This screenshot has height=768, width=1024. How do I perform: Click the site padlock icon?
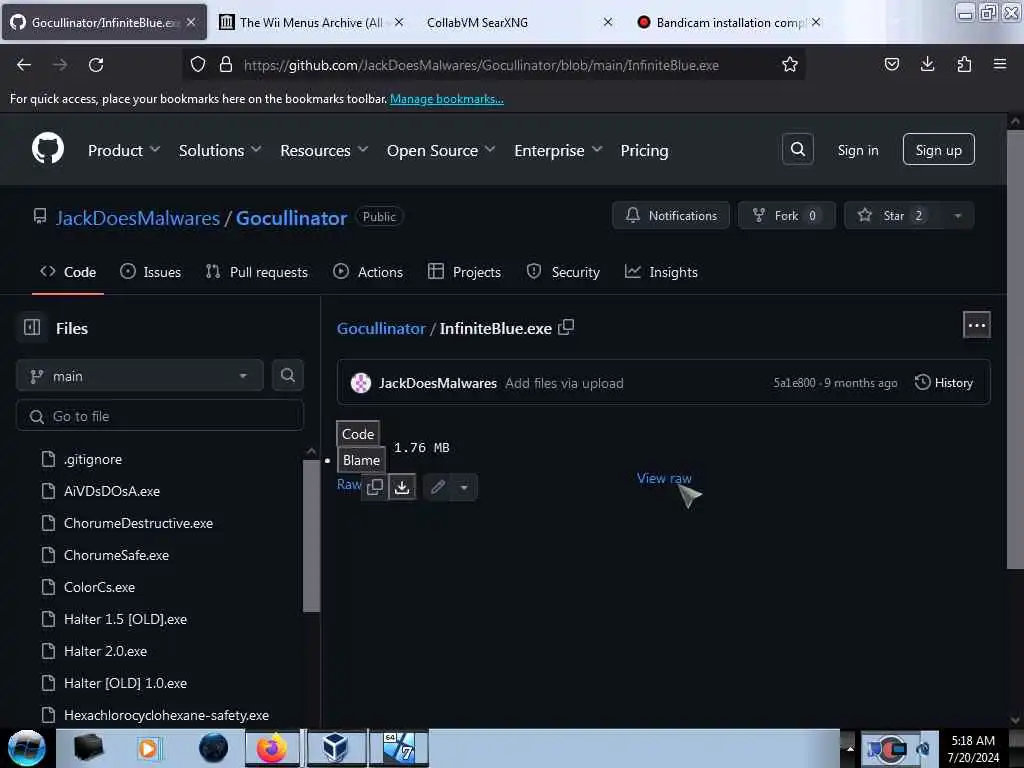(x=226, y=65)
